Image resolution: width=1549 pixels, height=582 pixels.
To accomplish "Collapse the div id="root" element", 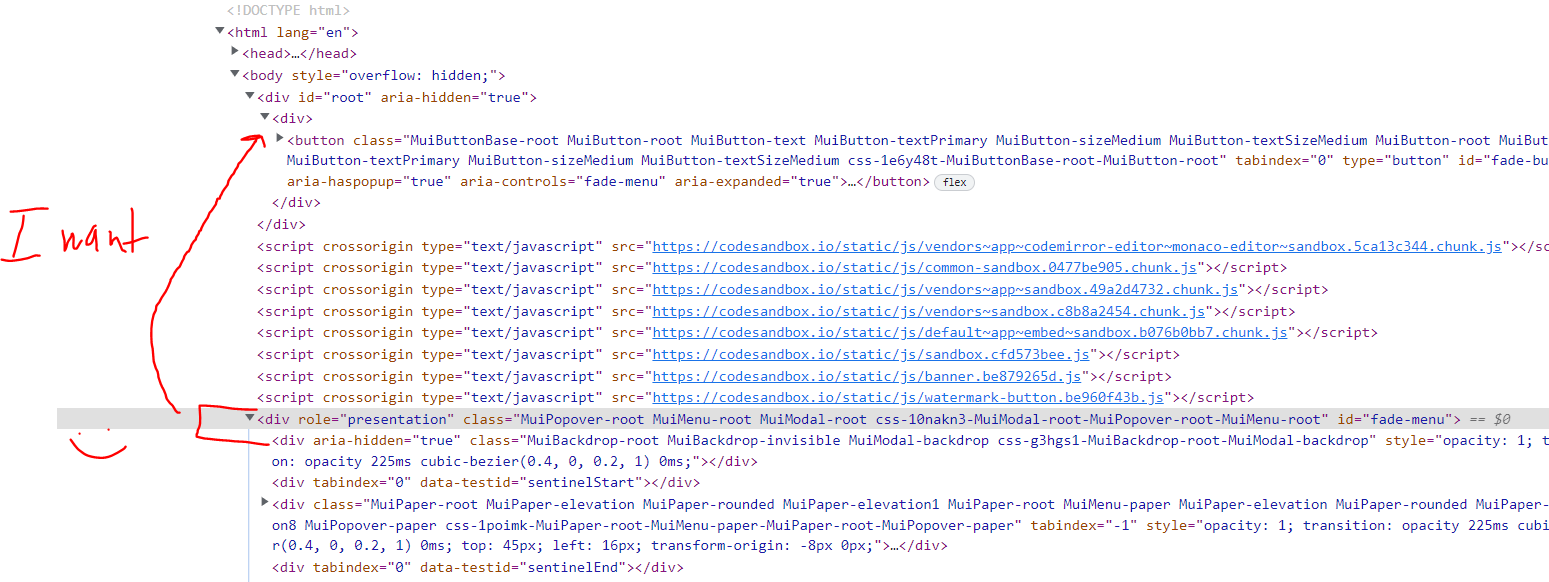I will coord(249,96).
